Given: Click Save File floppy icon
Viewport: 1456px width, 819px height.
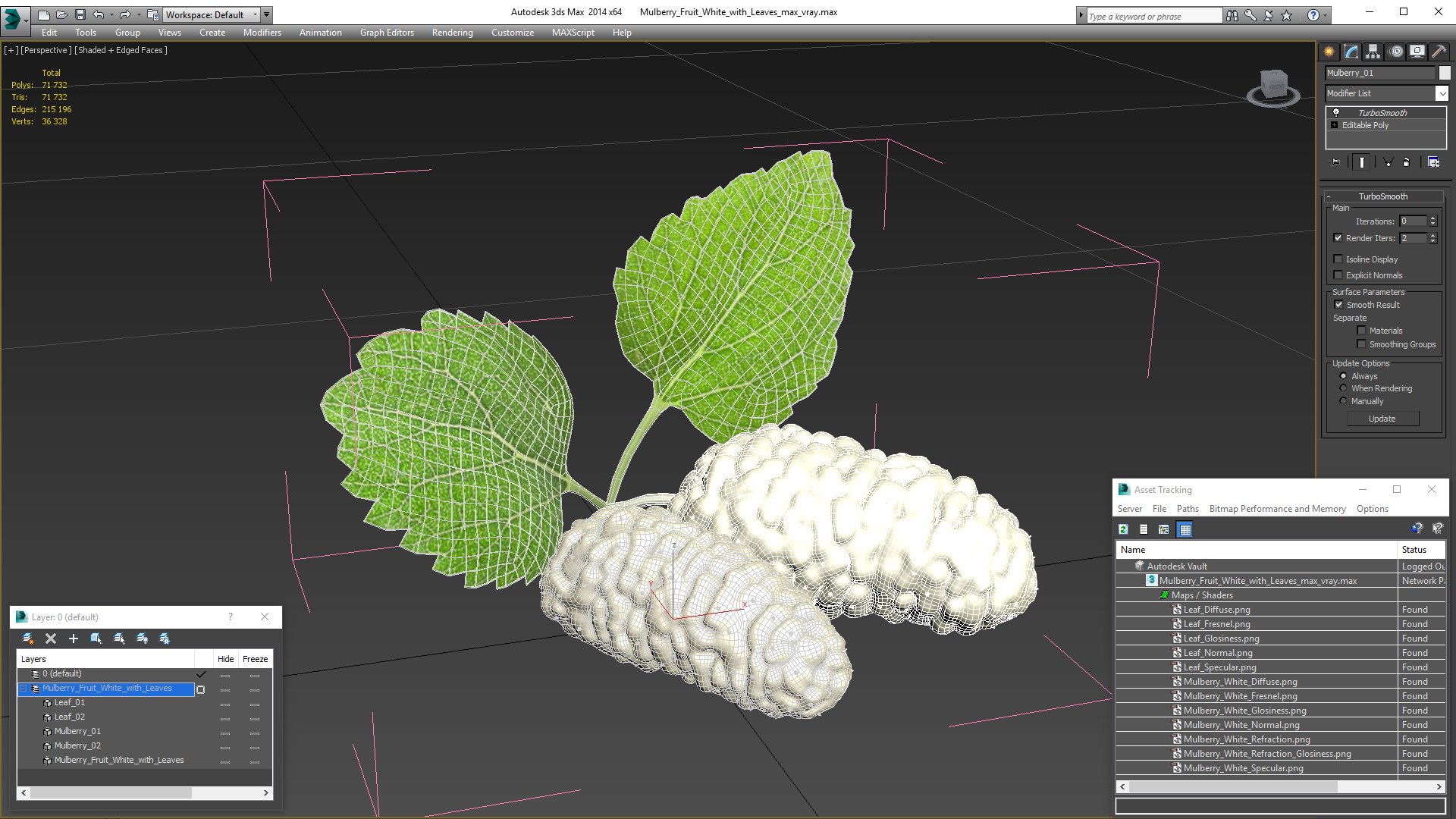Looking at the screenshot, I should [80, 14].
